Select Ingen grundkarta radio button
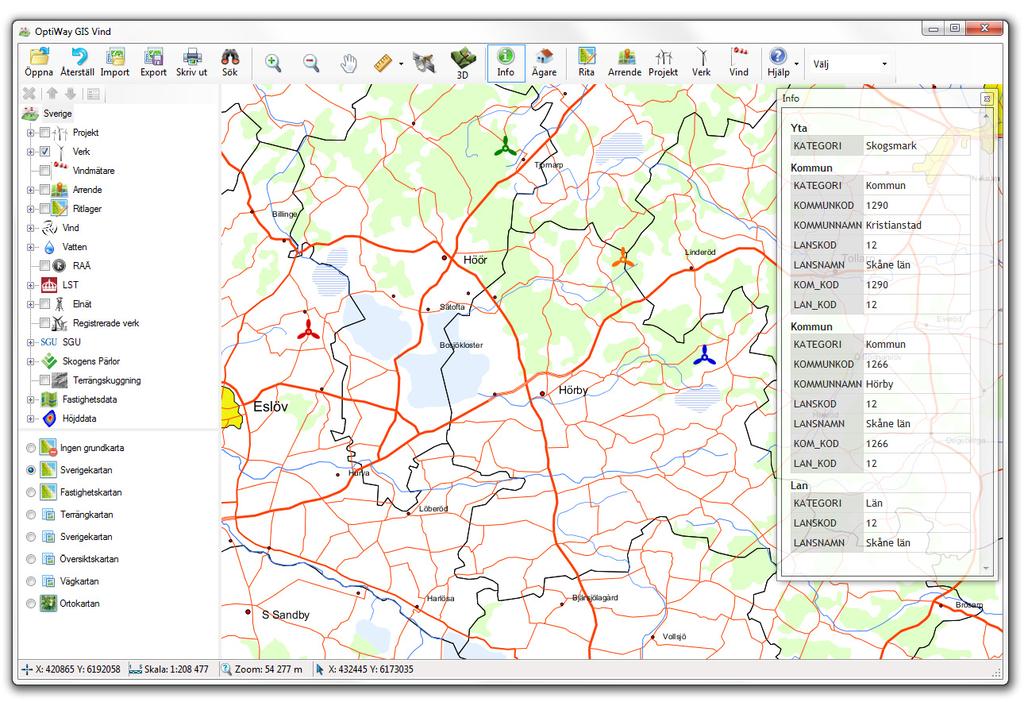Screen dimensions: 1024x702 point(31,448)
